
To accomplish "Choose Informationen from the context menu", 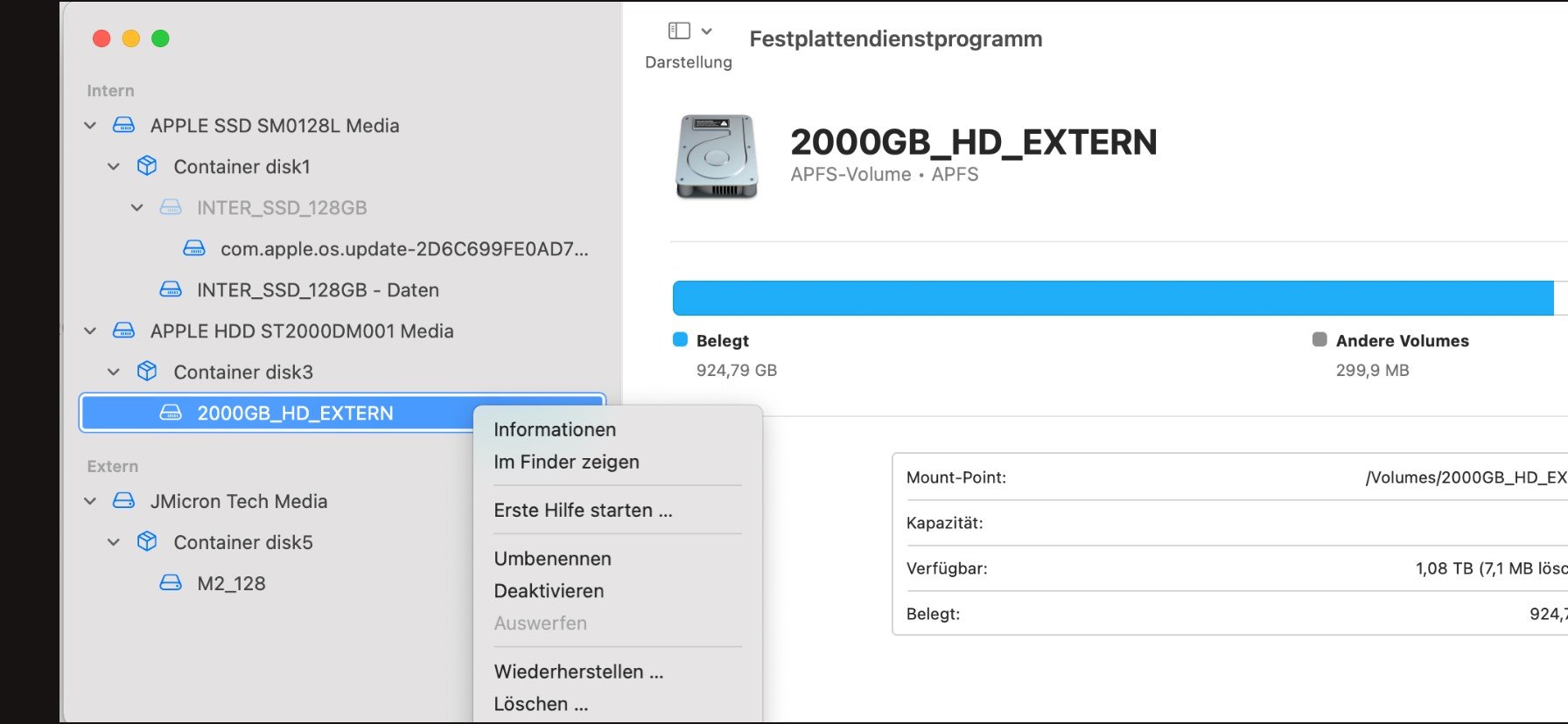I will [555, 429].
